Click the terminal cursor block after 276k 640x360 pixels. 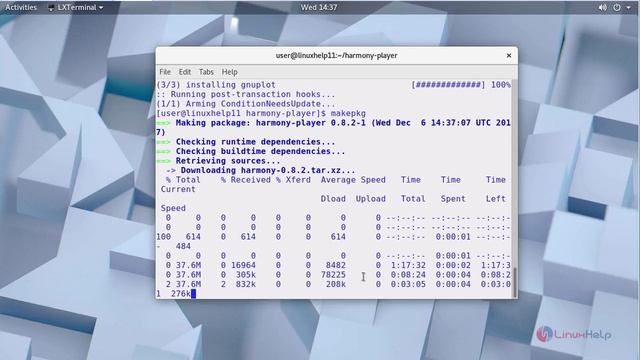193,293
